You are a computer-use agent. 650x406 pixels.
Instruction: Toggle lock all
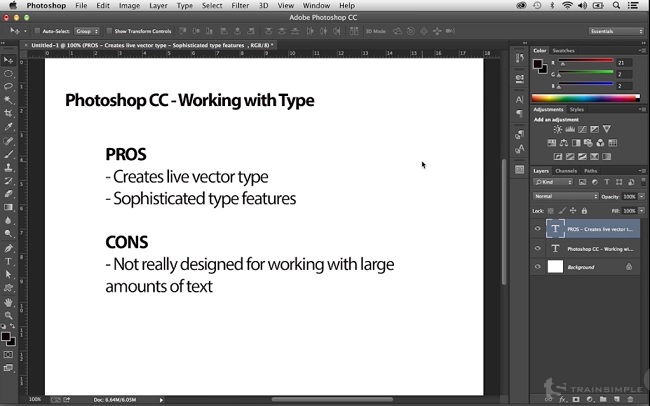pos(584,211)
